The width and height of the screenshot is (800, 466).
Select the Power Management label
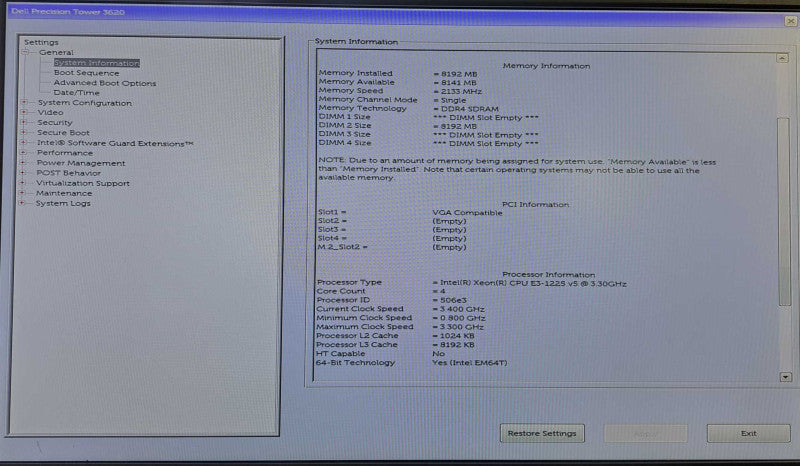81,163
